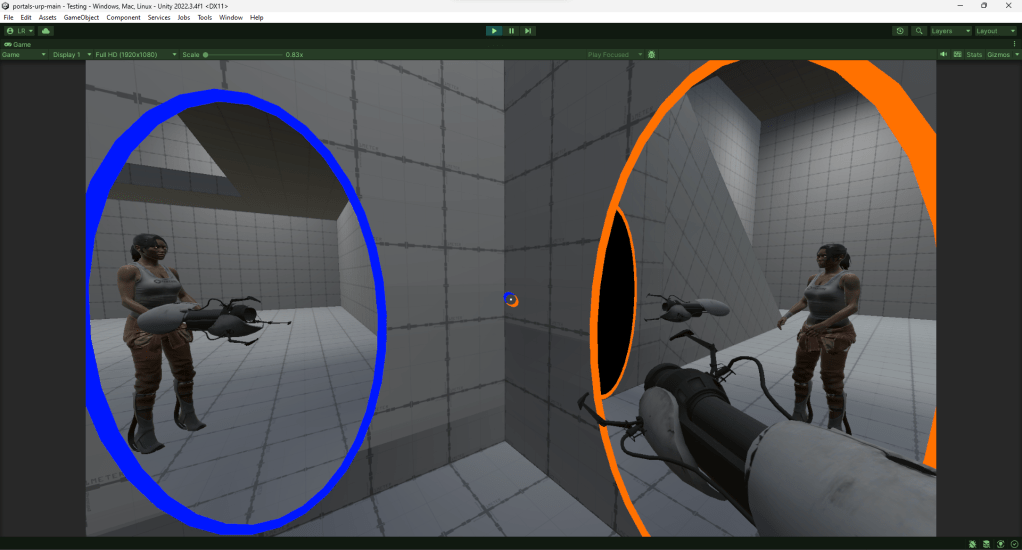The height and width of the screenshot is (550, 1022).
Task: Click the debug mode bug icon in status bar
Action: 972,543
